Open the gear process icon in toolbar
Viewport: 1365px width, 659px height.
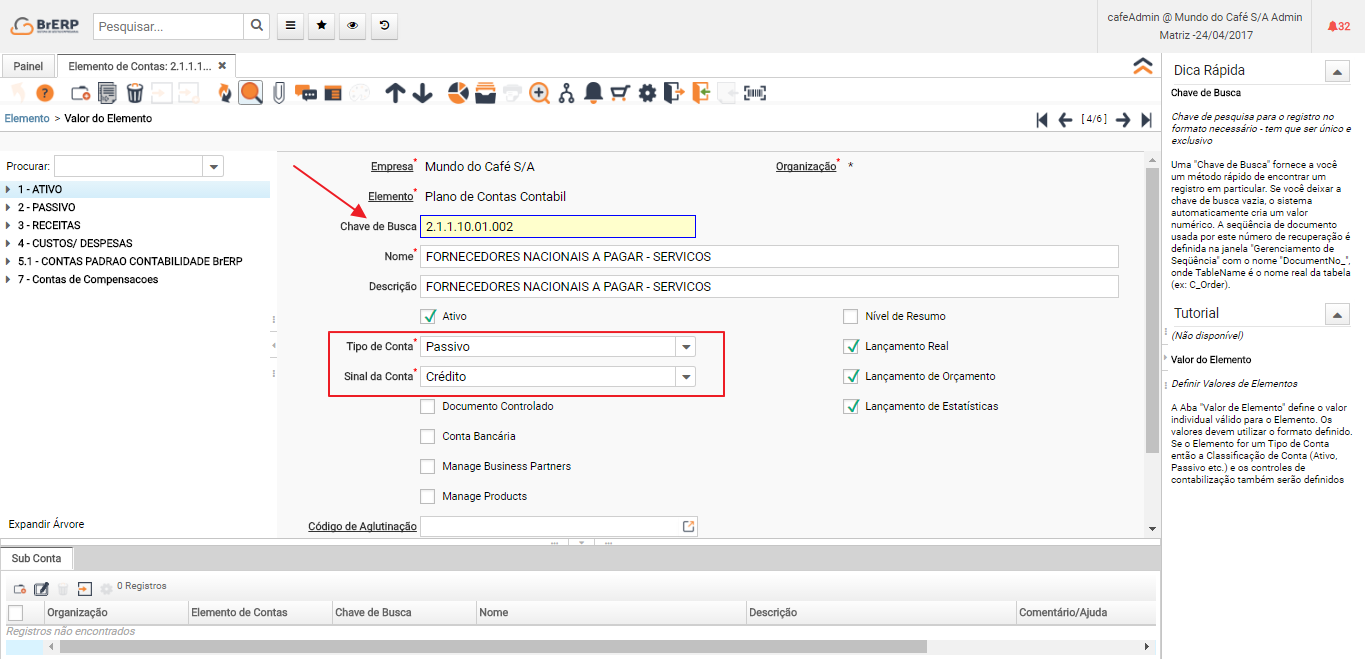(647, 93)
